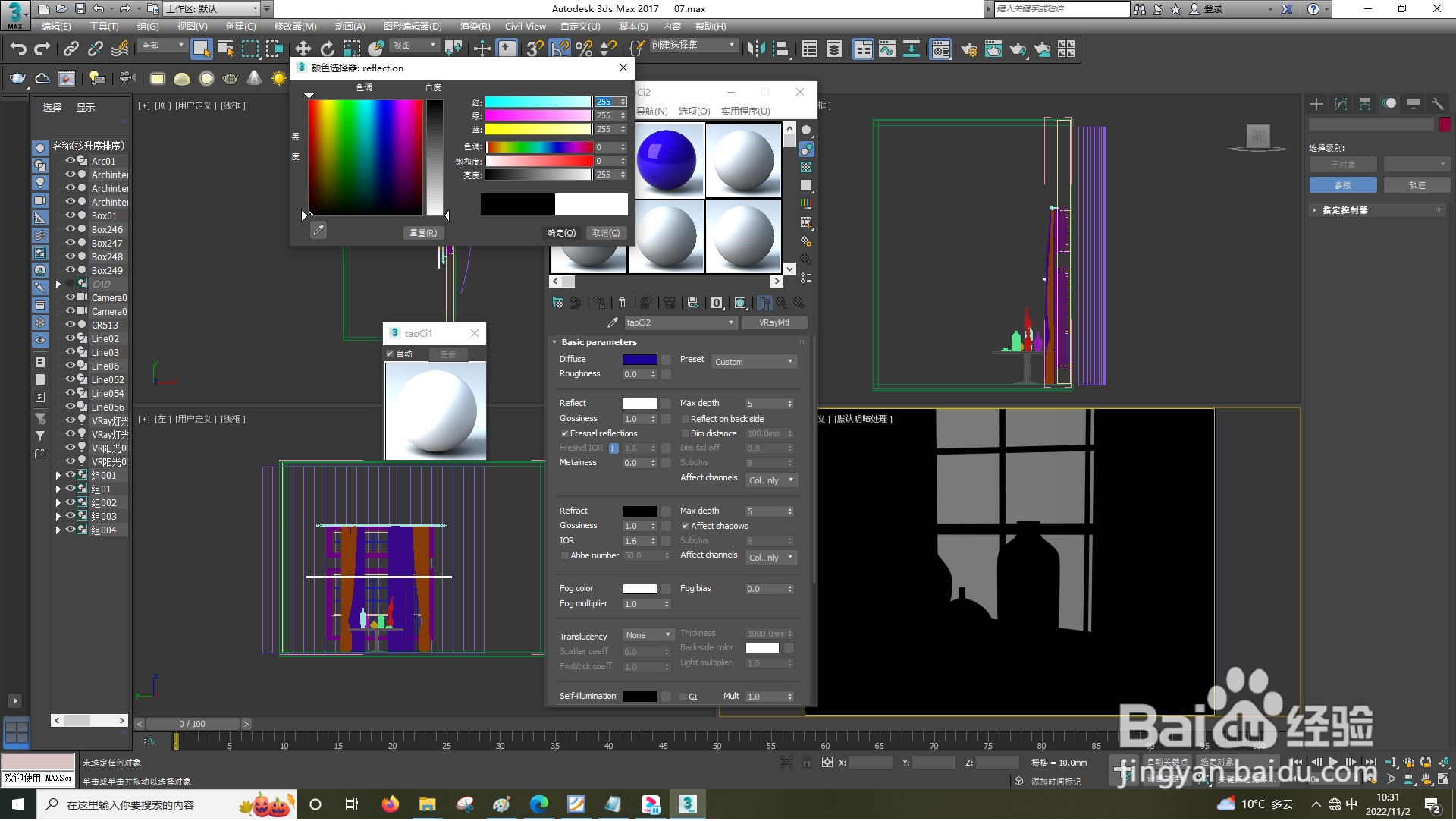Expand the CAD layer in scene explorer

(58, 285)
